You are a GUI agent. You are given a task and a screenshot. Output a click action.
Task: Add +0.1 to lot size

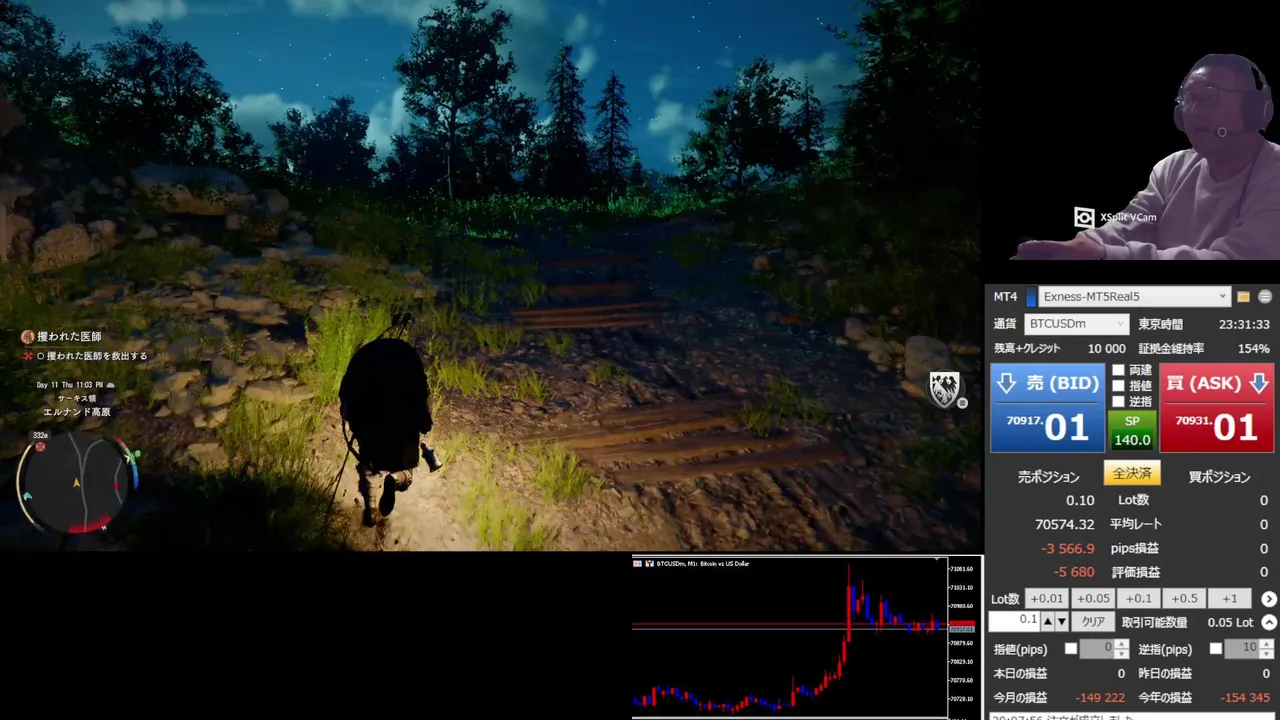click(x=1139, y=599)
